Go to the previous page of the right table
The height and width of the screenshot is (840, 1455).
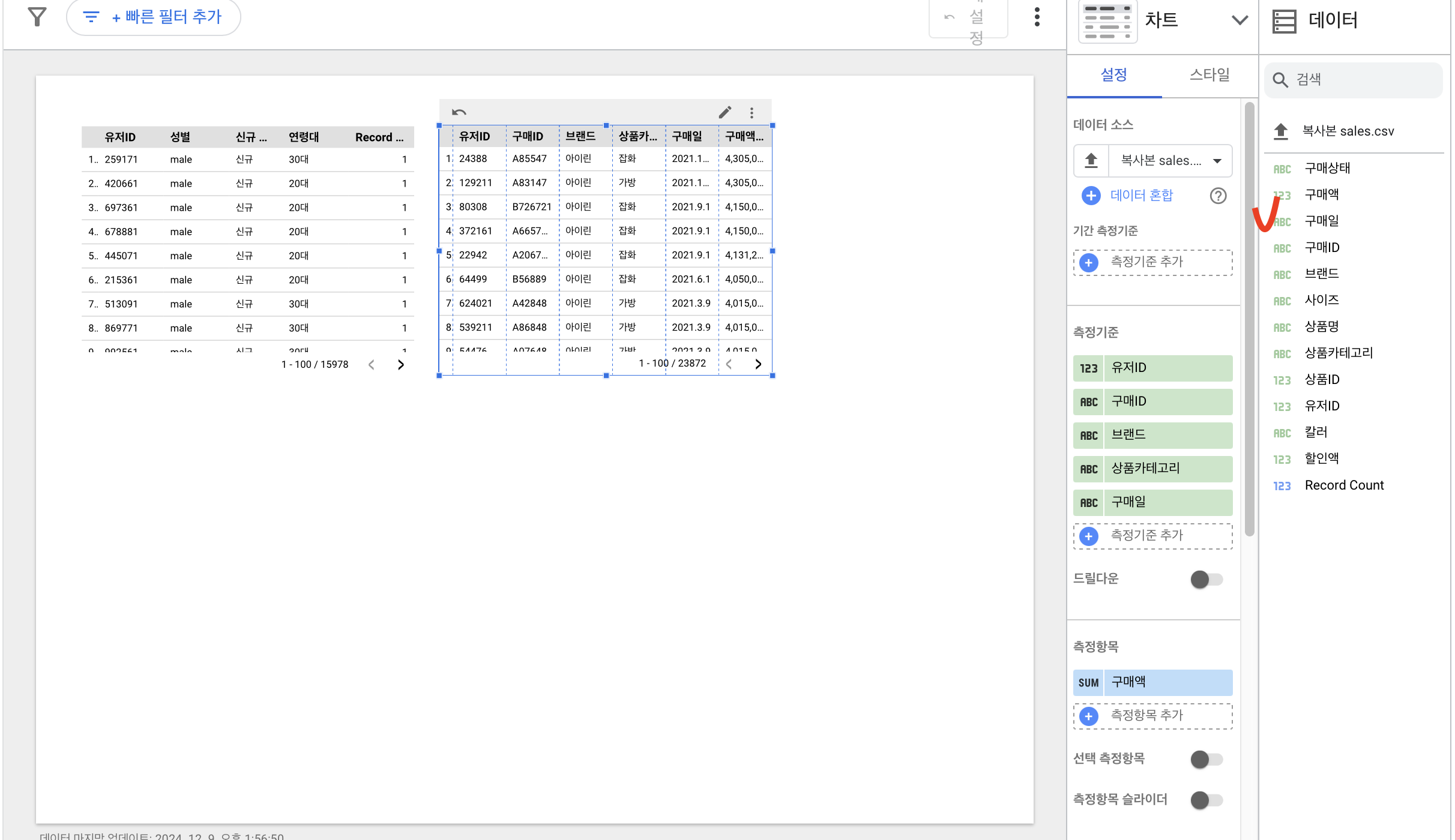click(729, 364)
